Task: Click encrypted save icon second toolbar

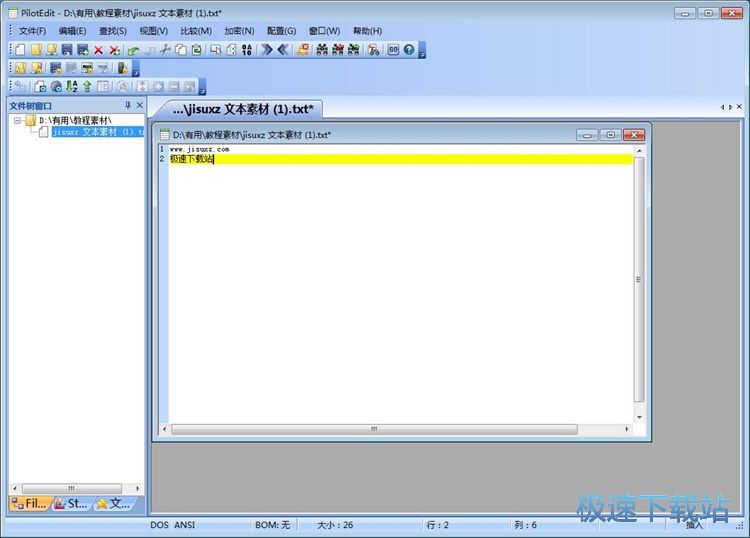Action: [x=56, y=68]
